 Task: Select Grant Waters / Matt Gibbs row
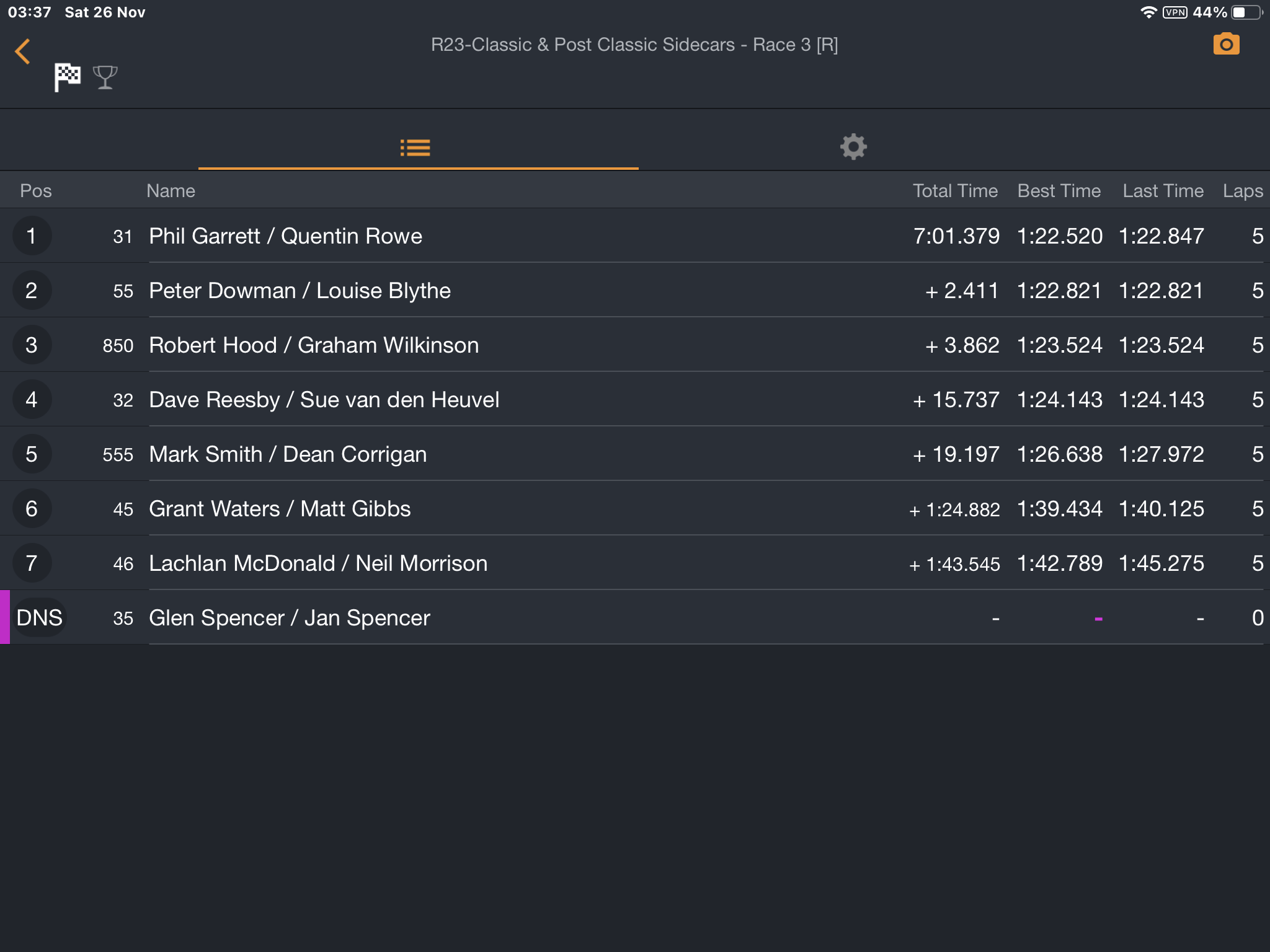[x=635, y=508]
